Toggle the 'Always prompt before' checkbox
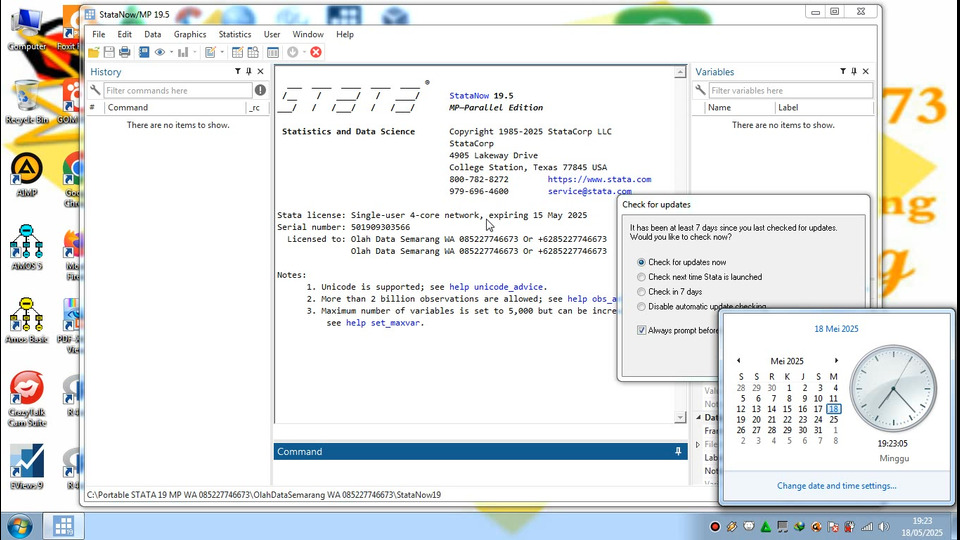 click(642, 330)
